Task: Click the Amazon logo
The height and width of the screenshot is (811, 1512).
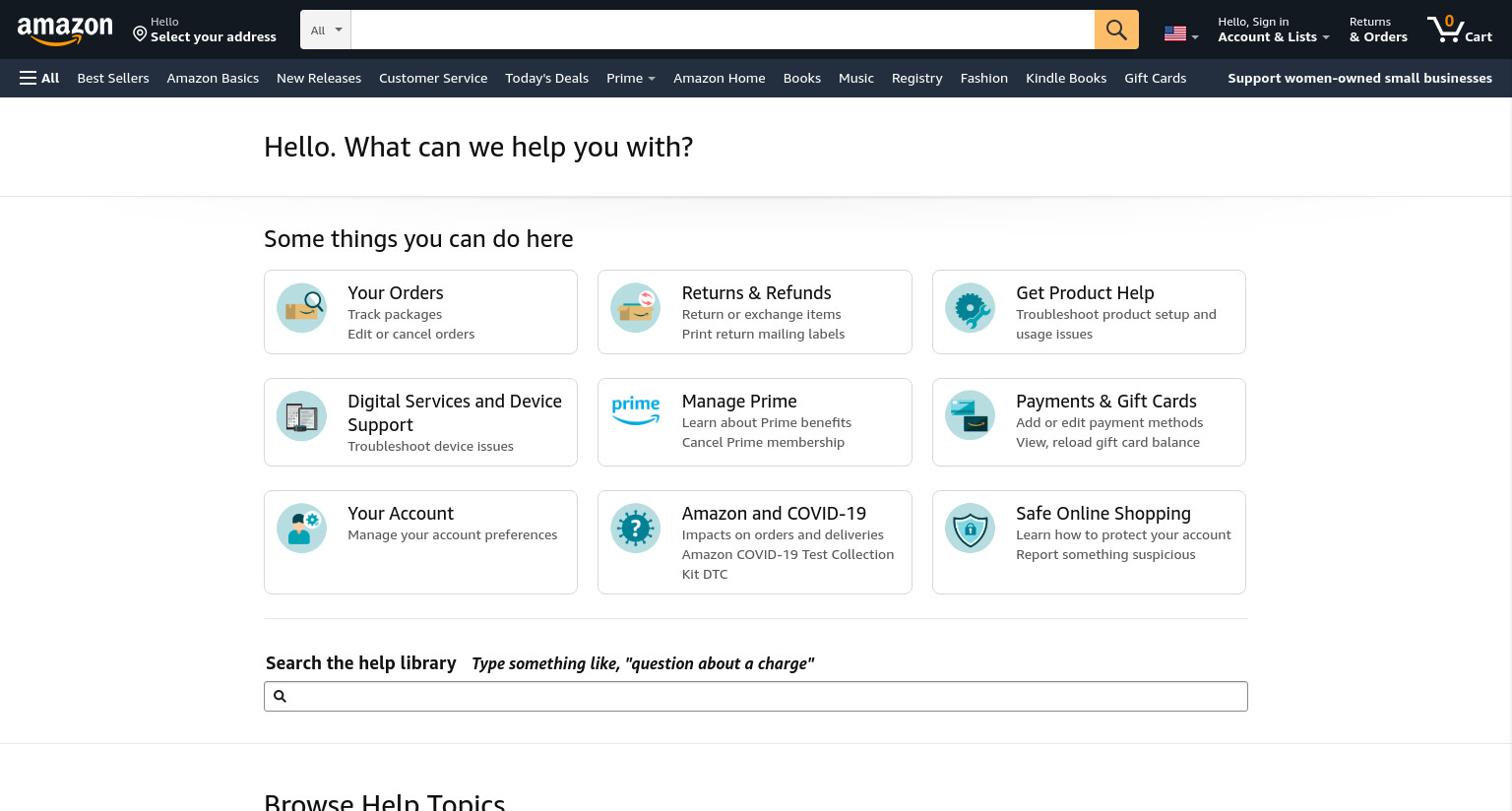Action: pos(65,31)
